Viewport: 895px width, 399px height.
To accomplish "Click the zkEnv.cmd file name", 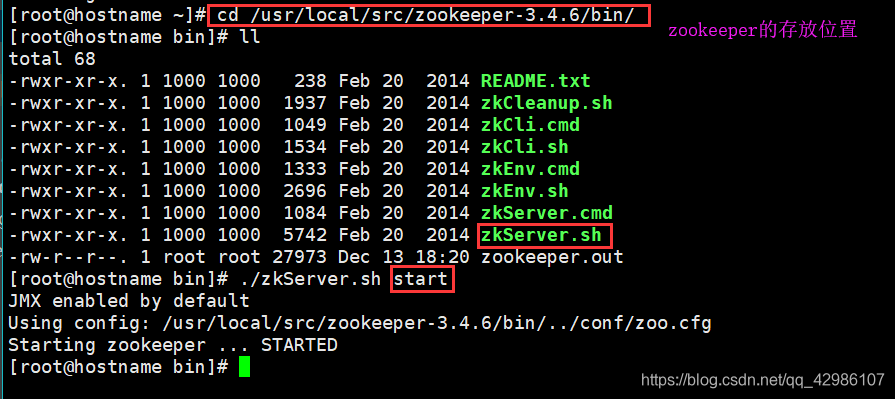I will (530, 169).
